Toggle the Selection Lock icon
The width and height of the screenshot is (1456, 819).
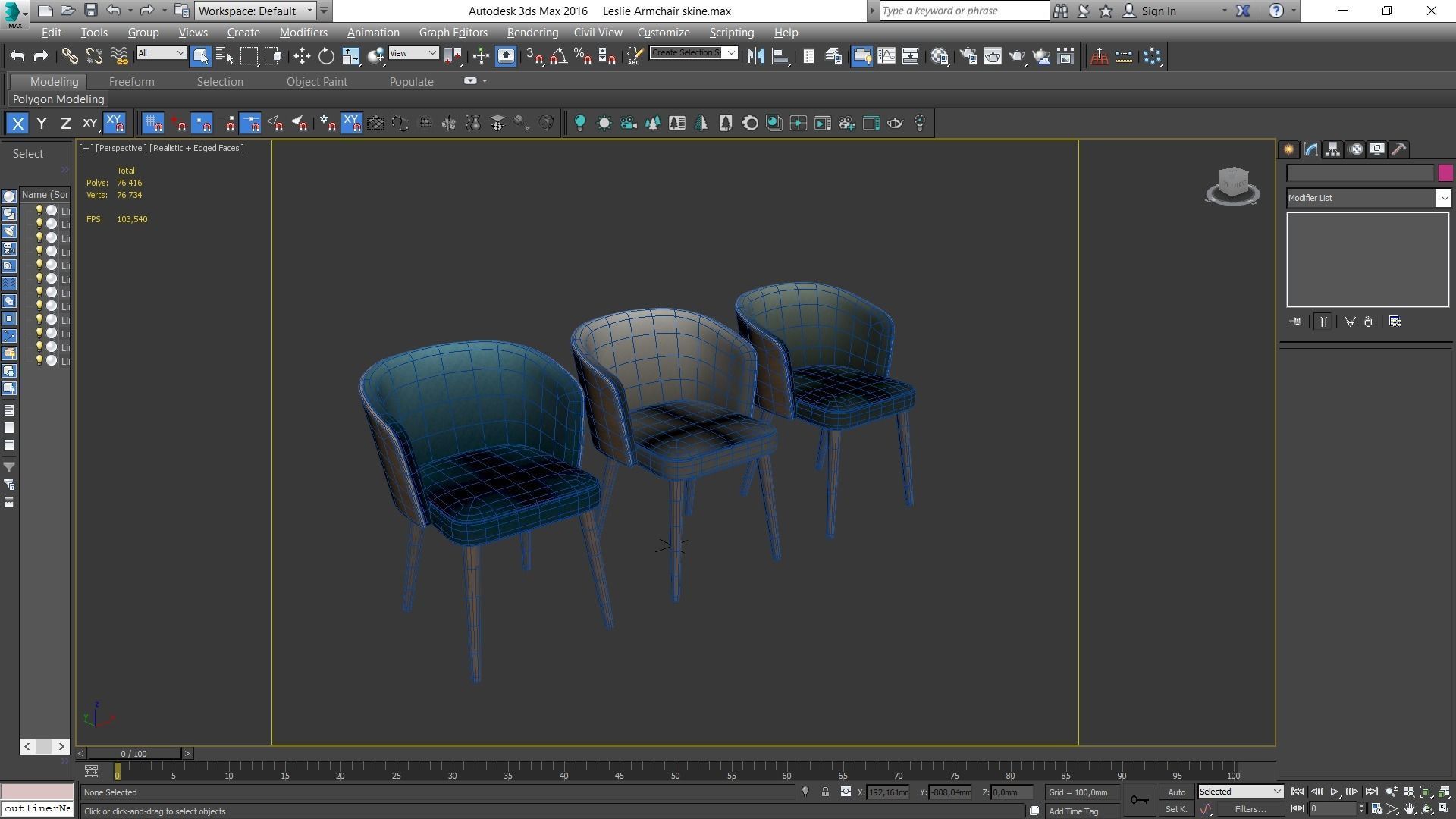coord(825,792)
